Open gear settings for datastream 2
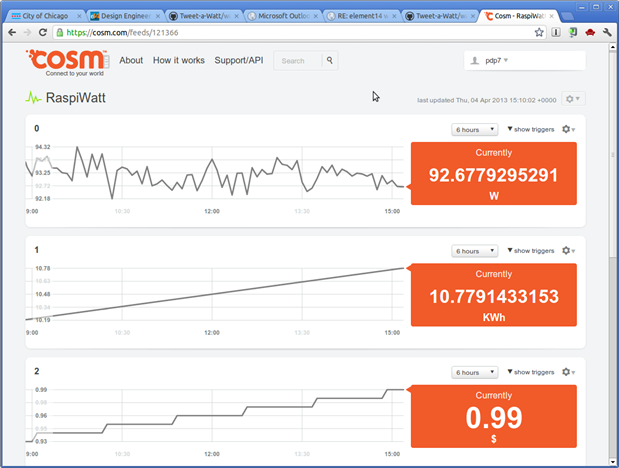This screenshot has height=468, width=619. point(568,372)
